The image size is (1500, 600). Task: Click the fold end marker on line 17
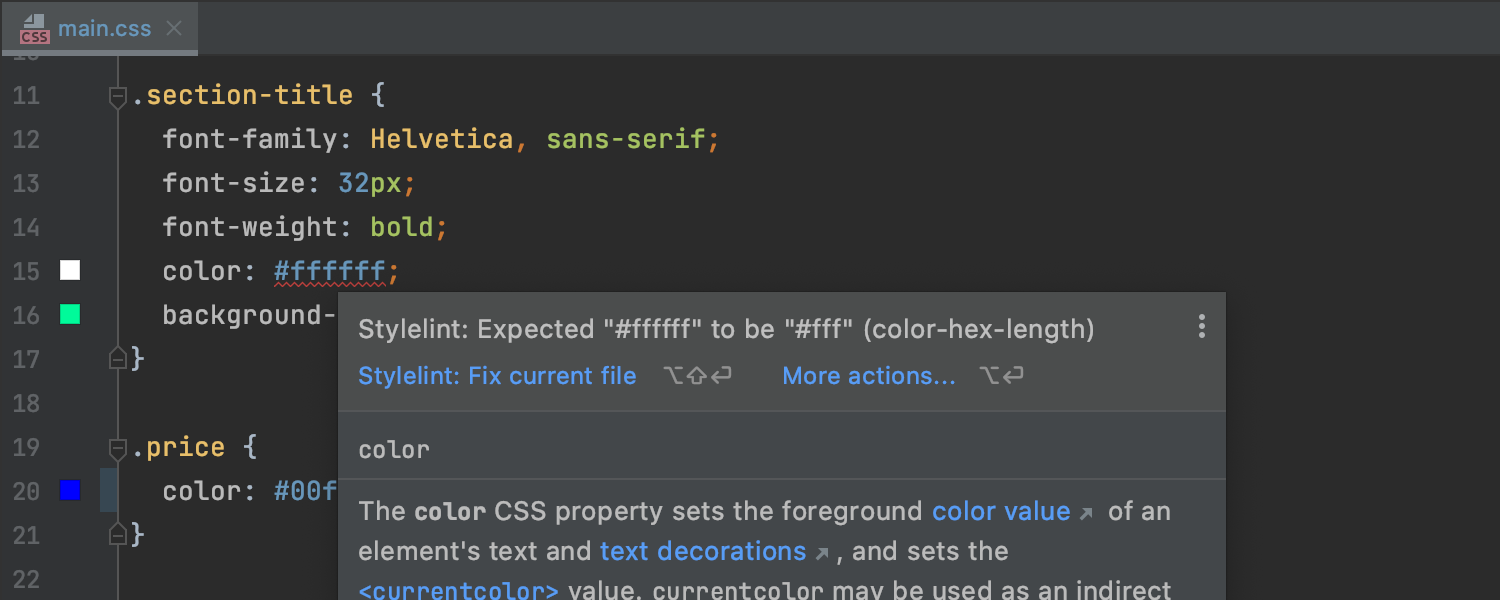118,358
